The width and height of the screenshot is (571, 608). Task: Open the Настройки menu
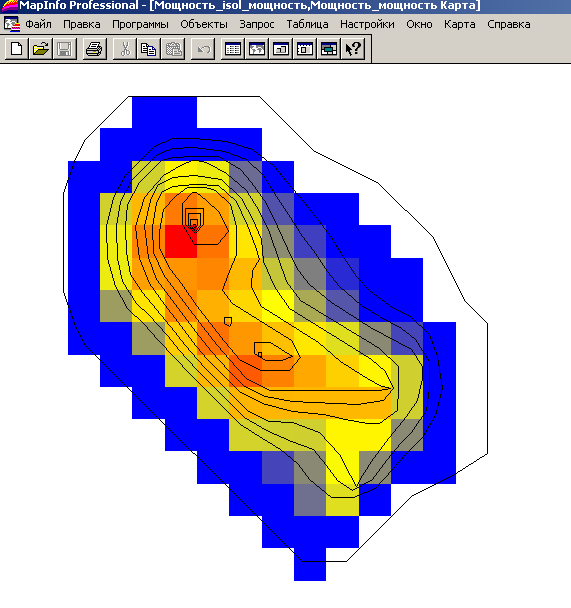(367, 24)
